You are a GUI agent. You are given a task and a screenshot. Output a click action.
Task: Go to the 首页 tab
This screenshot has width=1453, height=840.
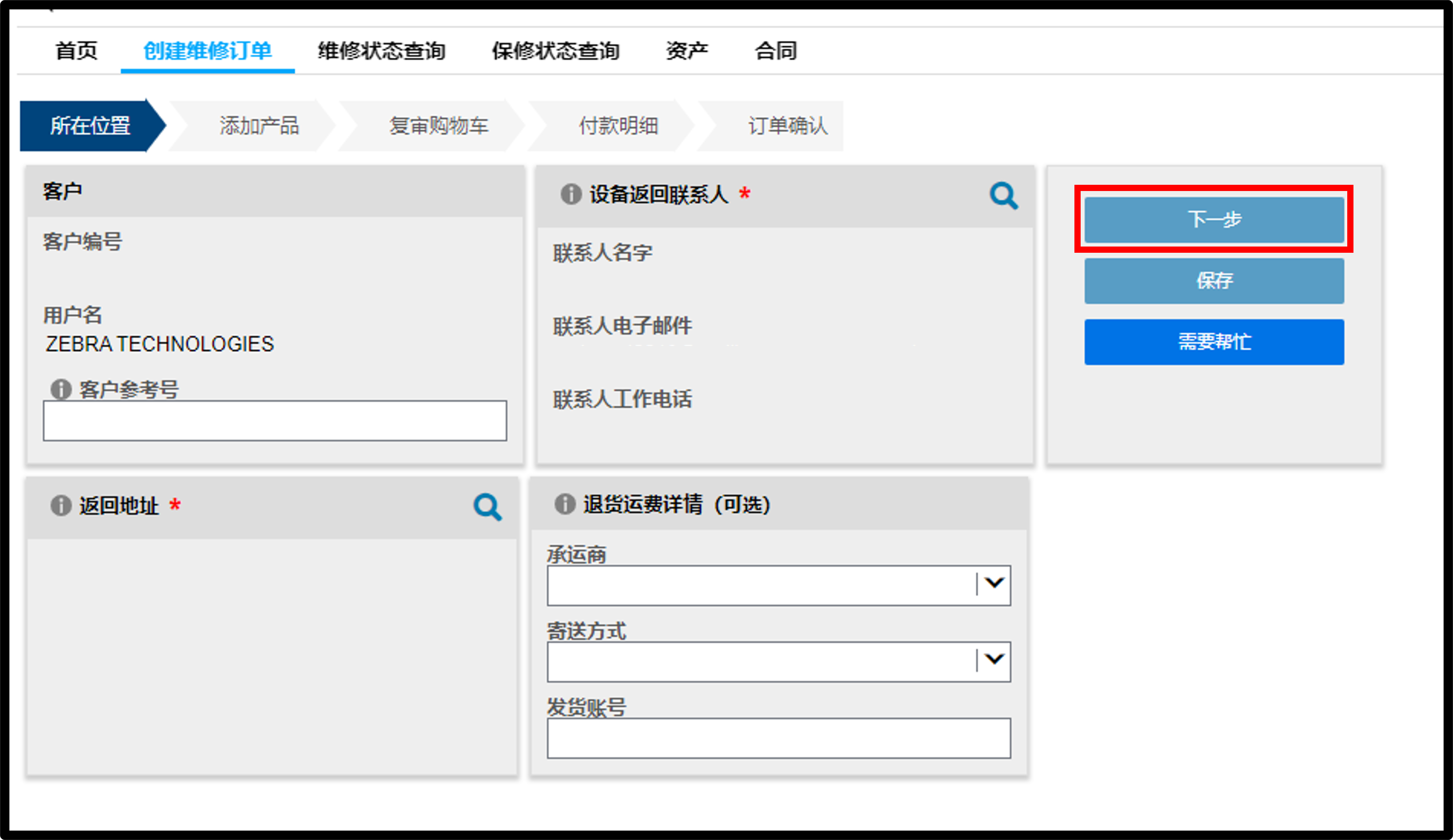[76, 51]
